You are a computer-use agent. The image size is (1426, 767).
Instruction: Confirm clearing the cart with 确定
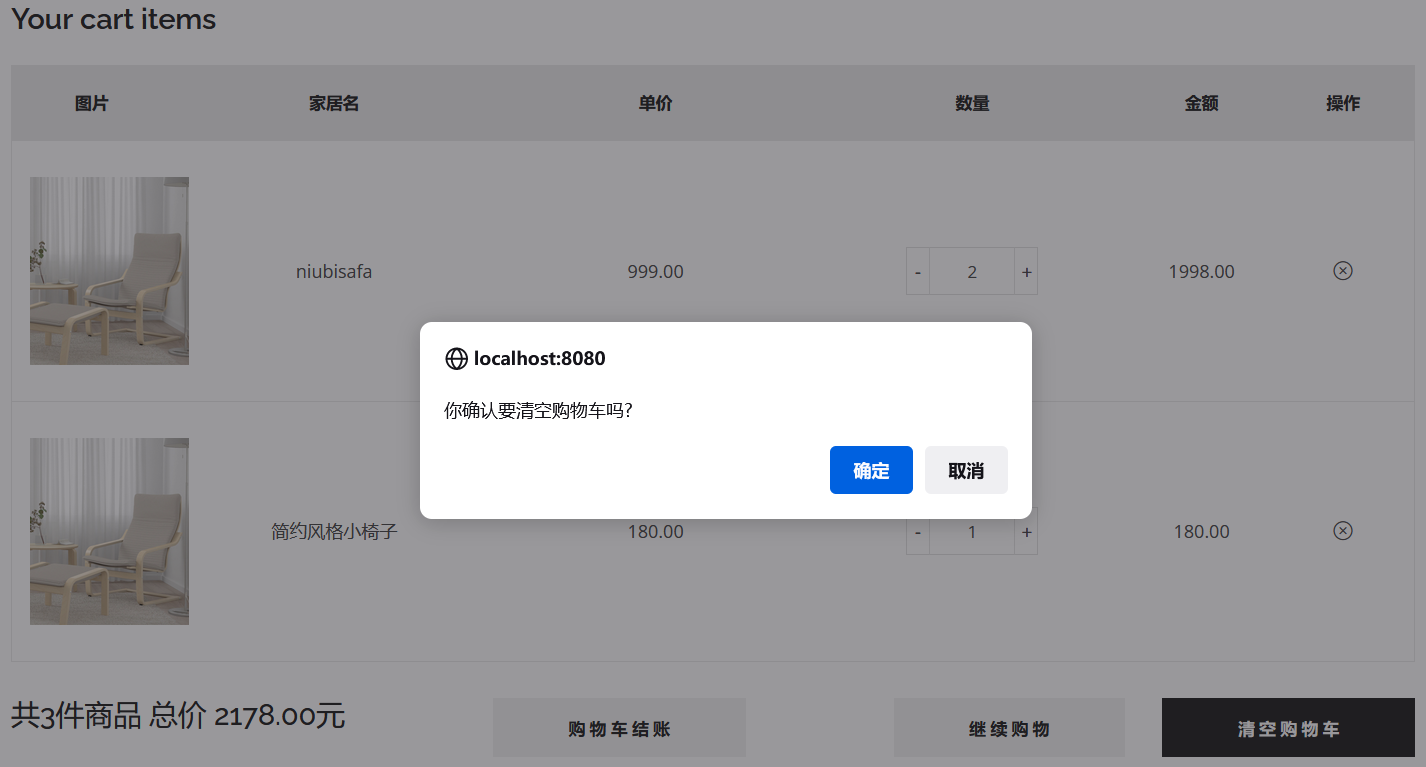[x=871, y=470]
